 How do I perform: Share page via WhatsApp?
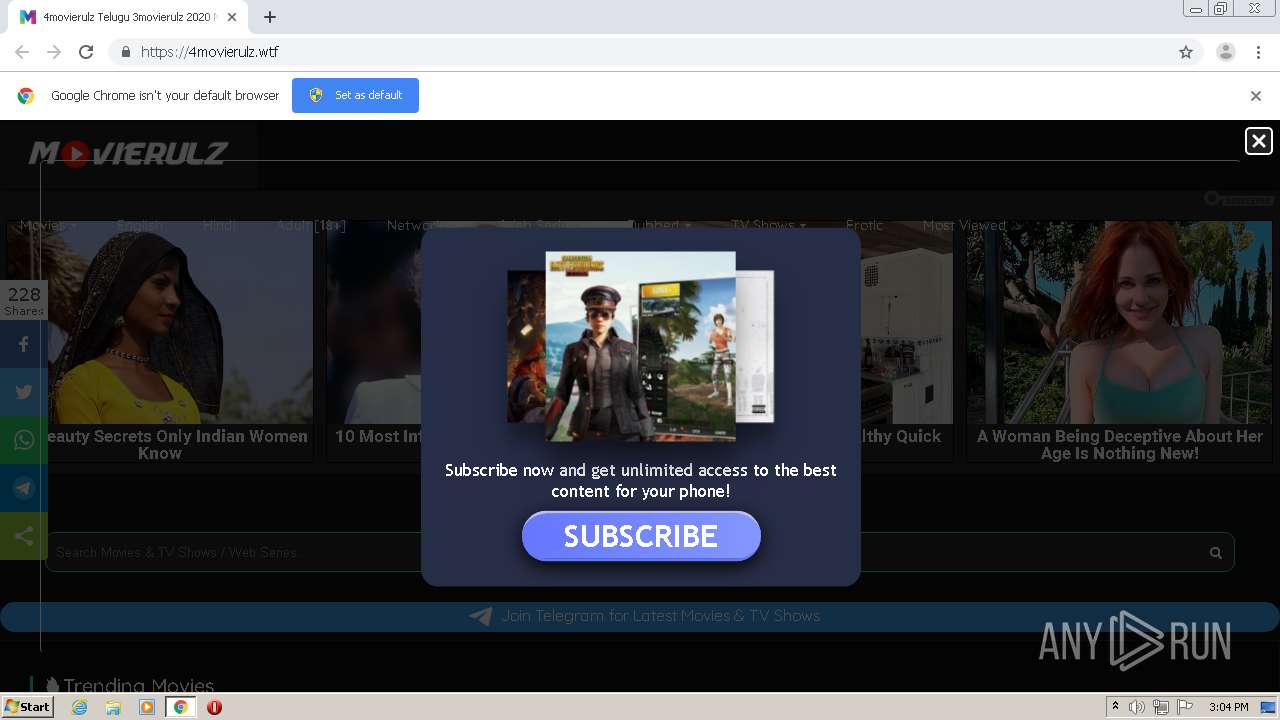pyautogui.click(x=24, y=440)
